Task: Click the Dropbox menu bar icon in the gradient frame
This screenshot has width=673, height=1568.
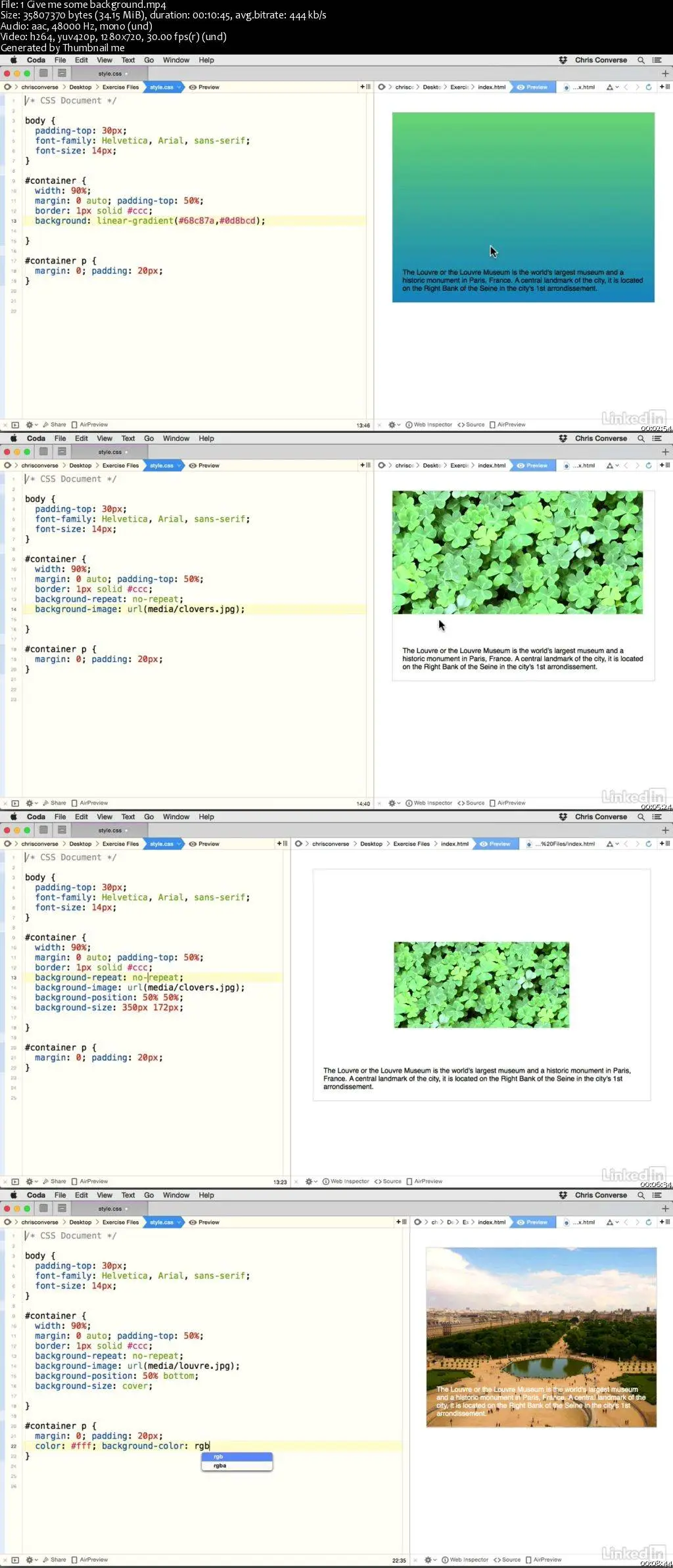Action: click(x=563, y=60)
